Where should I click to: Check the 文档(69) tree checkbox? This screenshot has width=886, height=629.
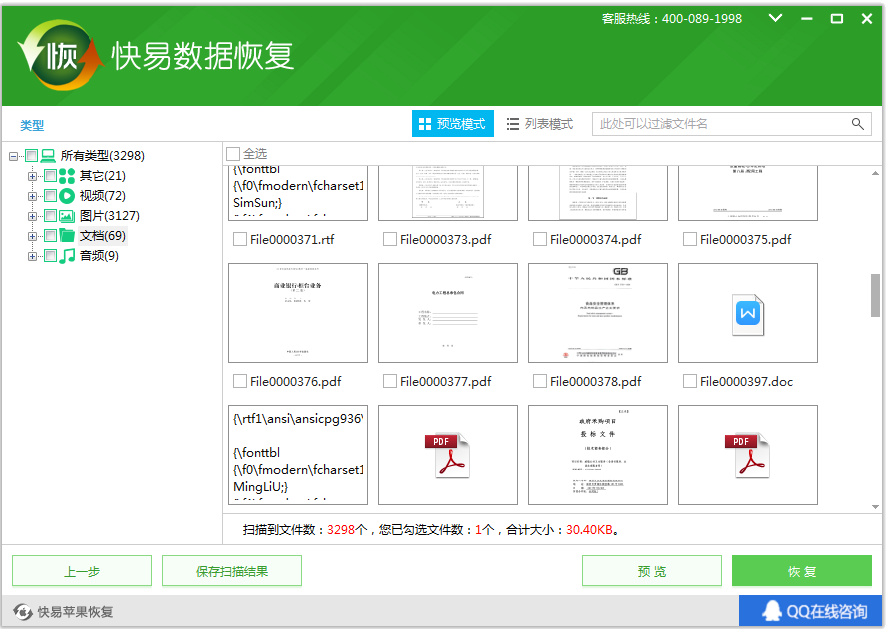(x=50, y=236)
